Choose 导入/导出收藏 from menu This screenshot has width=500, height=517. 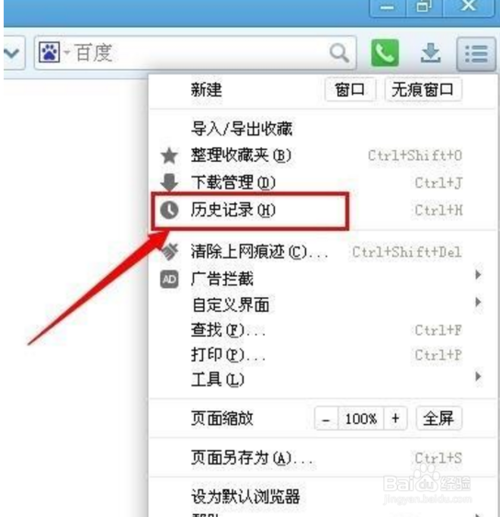pos(323,129)
